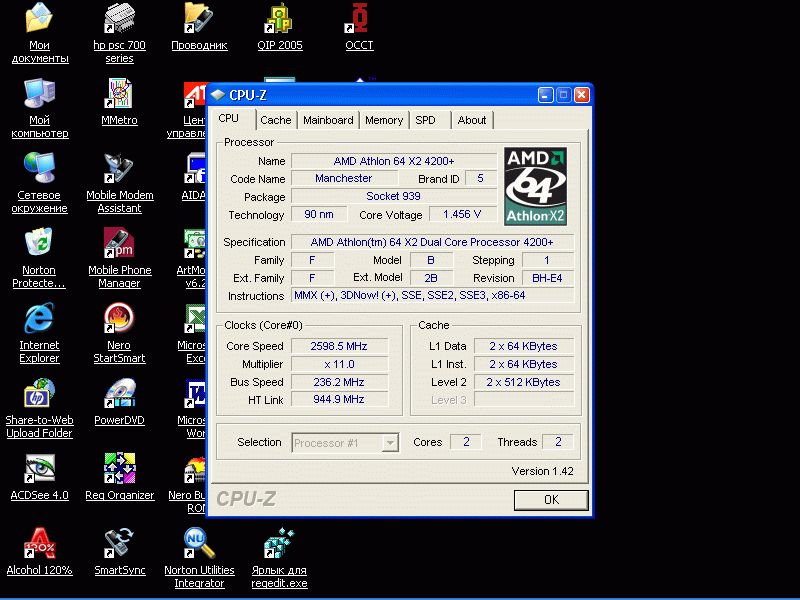Open PowerDVD desktop shortcut
This screenshot has width=800, height=600.
click(119, 393)
